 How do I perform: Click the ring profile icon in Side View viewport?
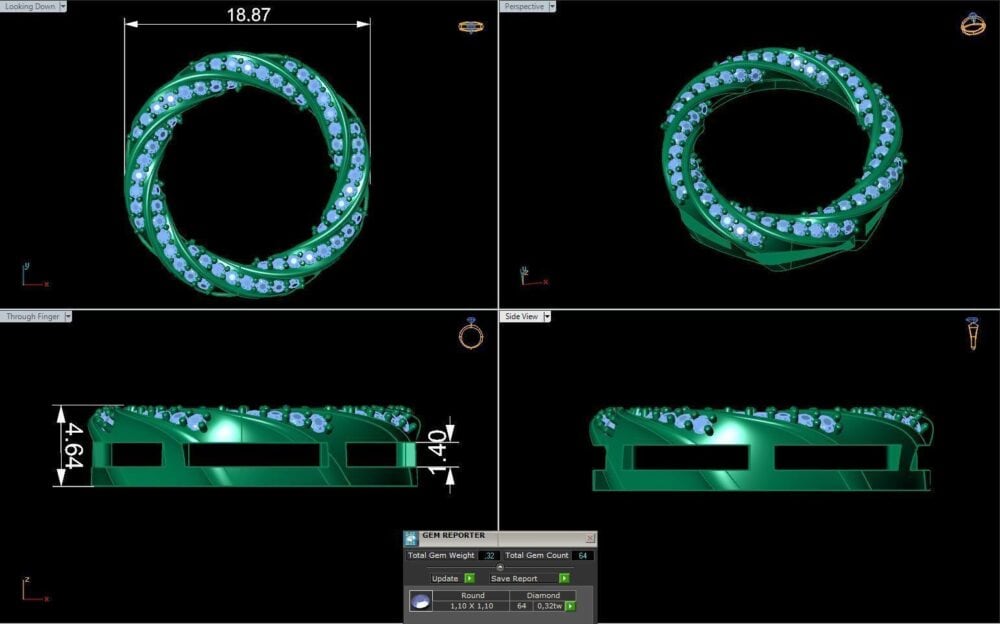(972, 333)
